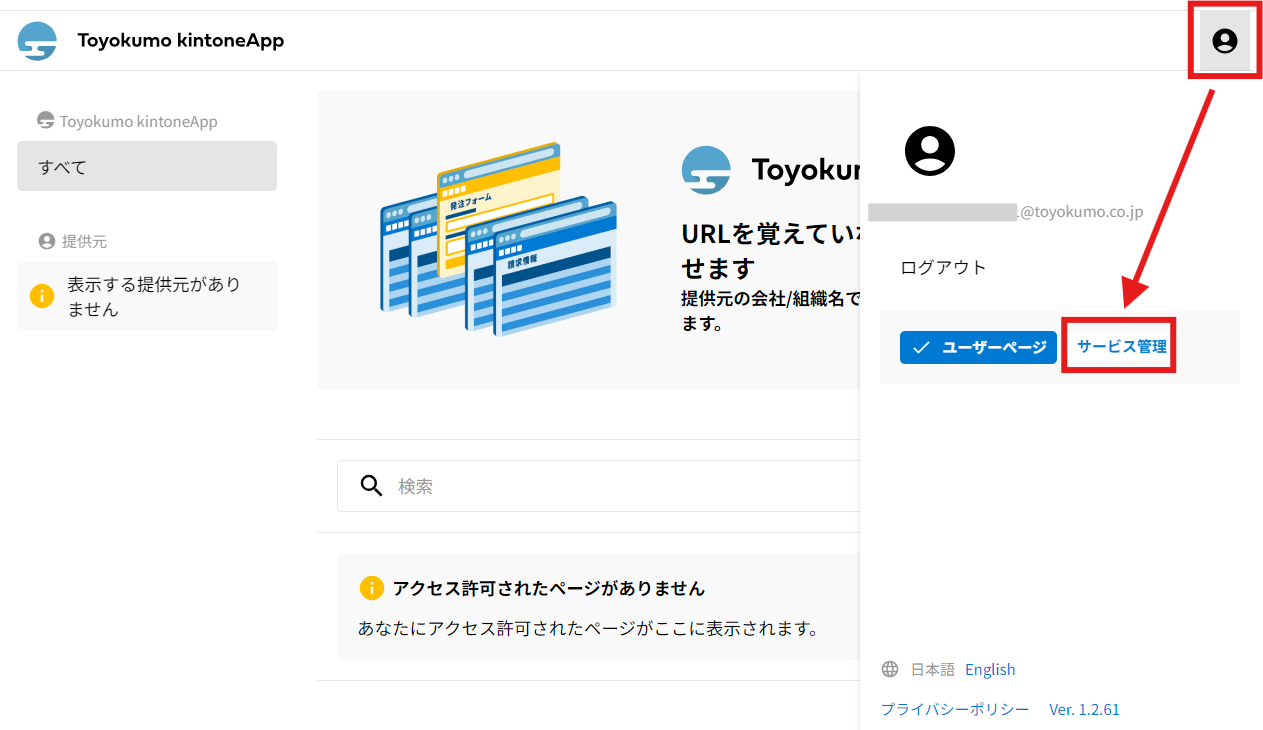Click あなたにアクセス許可されたページ description text
1263x730 pixels.
pos(589,629)
